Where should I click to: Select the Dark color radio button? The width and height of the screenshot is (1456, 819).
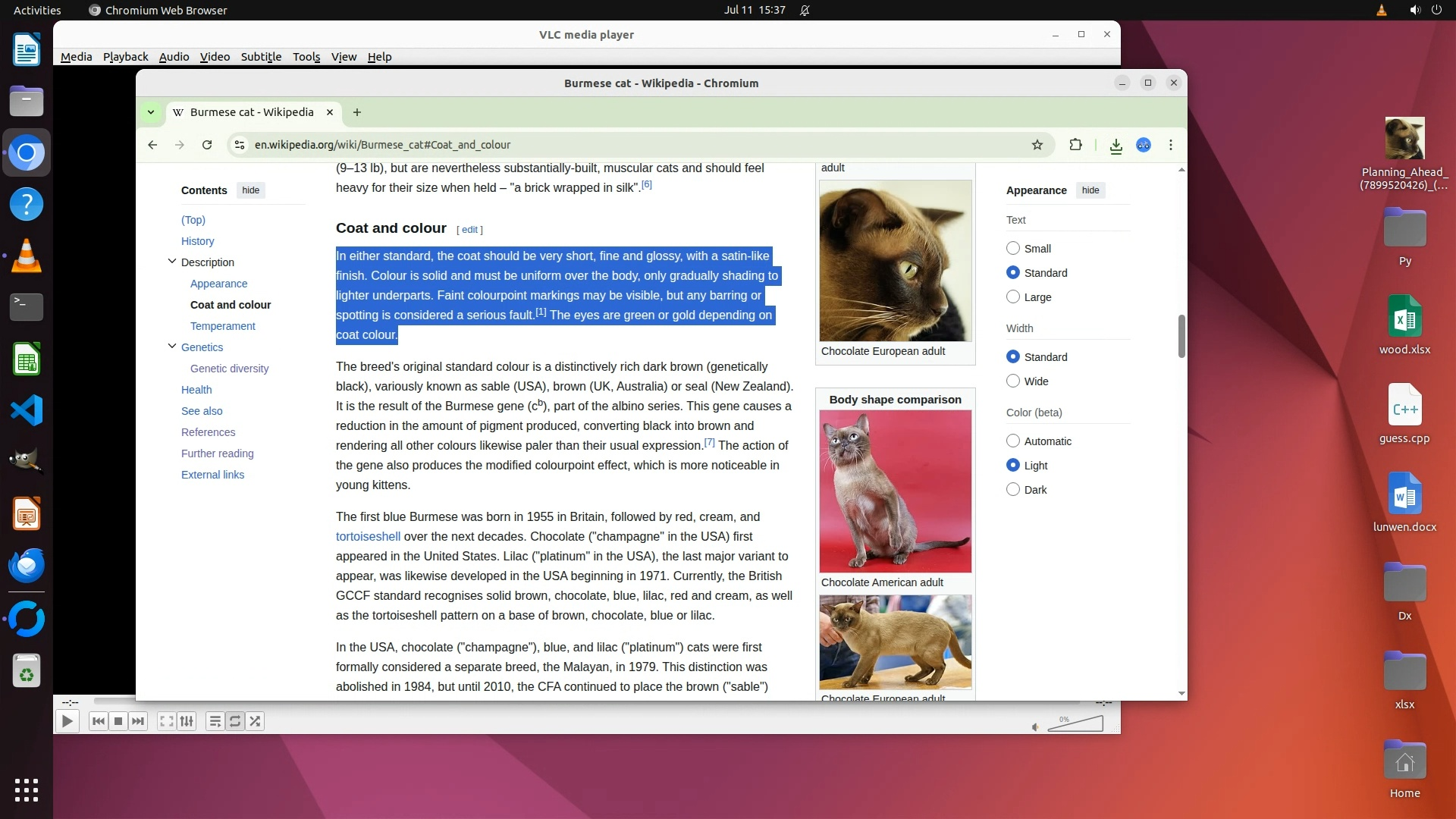coord(1012,490)
